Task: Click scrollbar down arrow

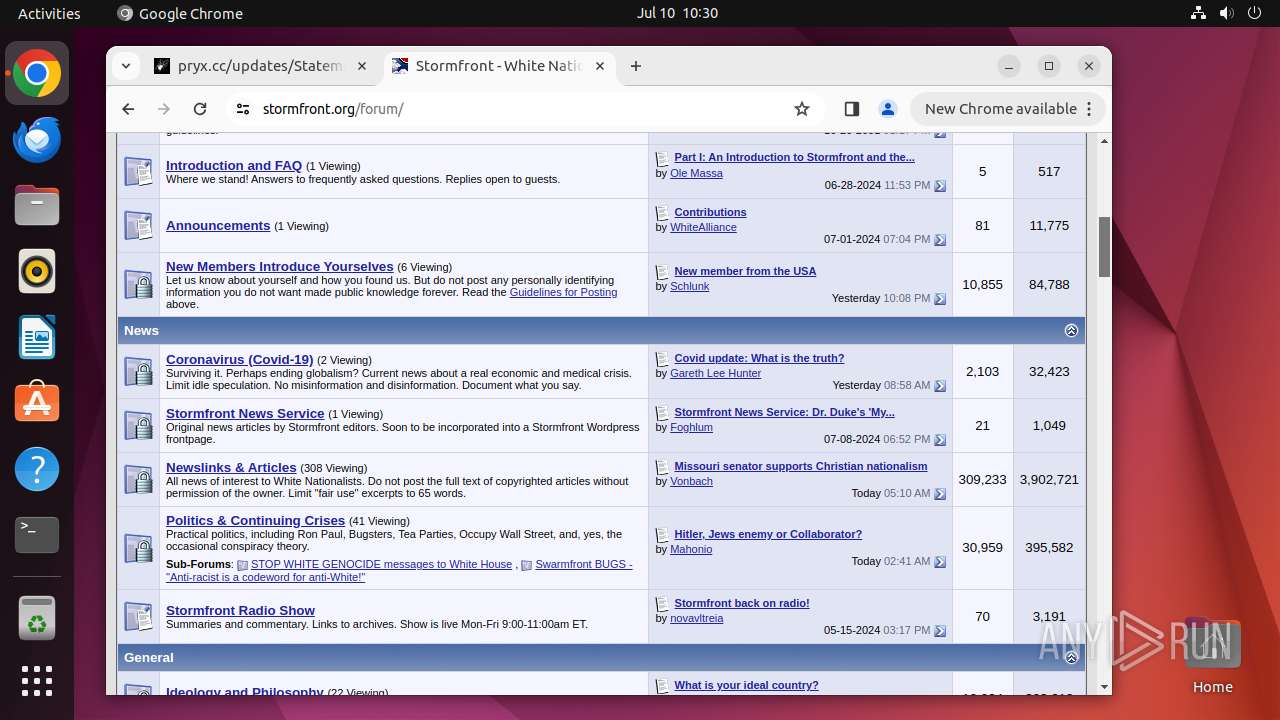Action: click(x=1104, y=688)
